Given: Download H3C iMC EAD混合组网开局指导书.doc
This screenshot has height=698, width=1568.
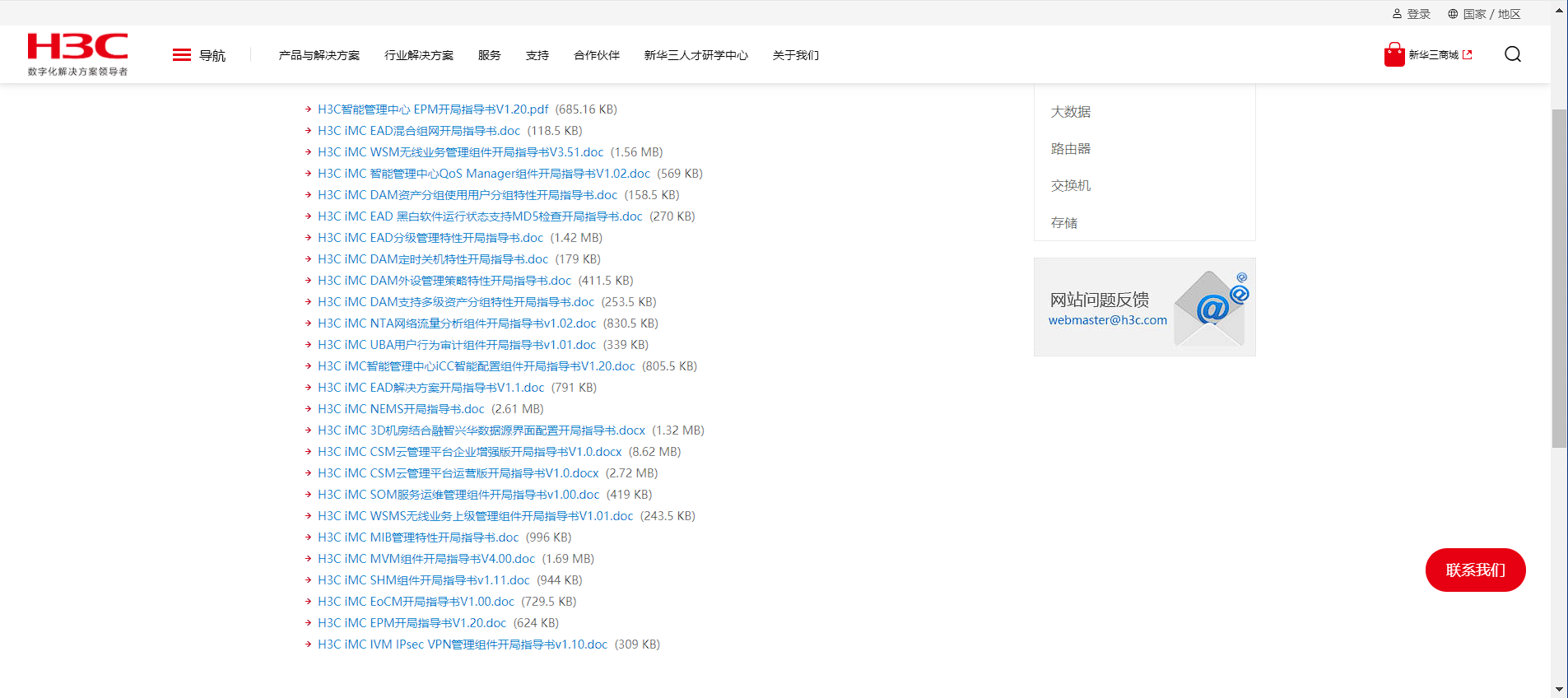Looking at the screenshot, I should pyautogui.click(x=419, y=131).
